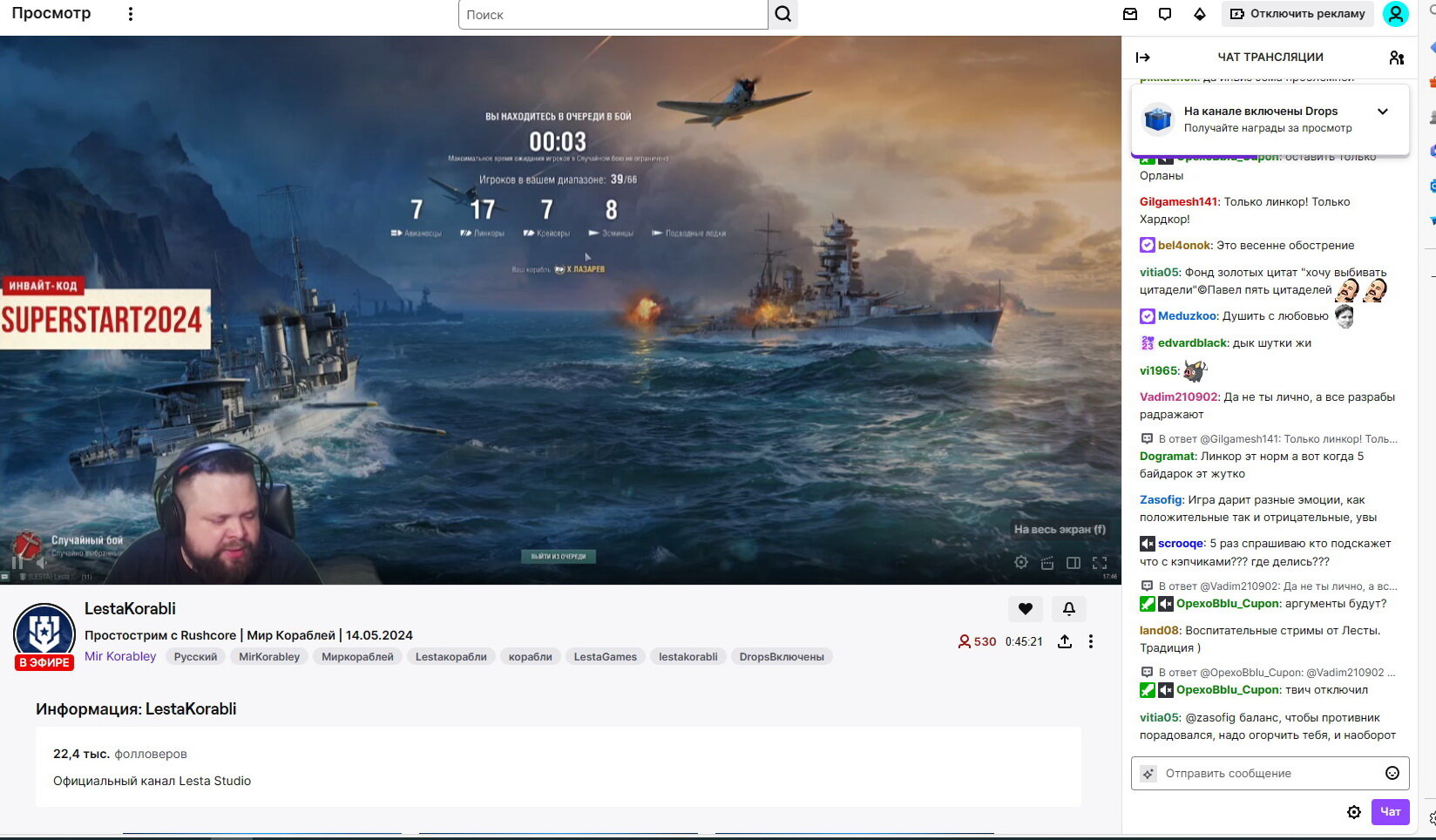Viewport: 1436px width, 840px height.
Task: Click the Просмотр heading
Action: [x=51, y=13]
